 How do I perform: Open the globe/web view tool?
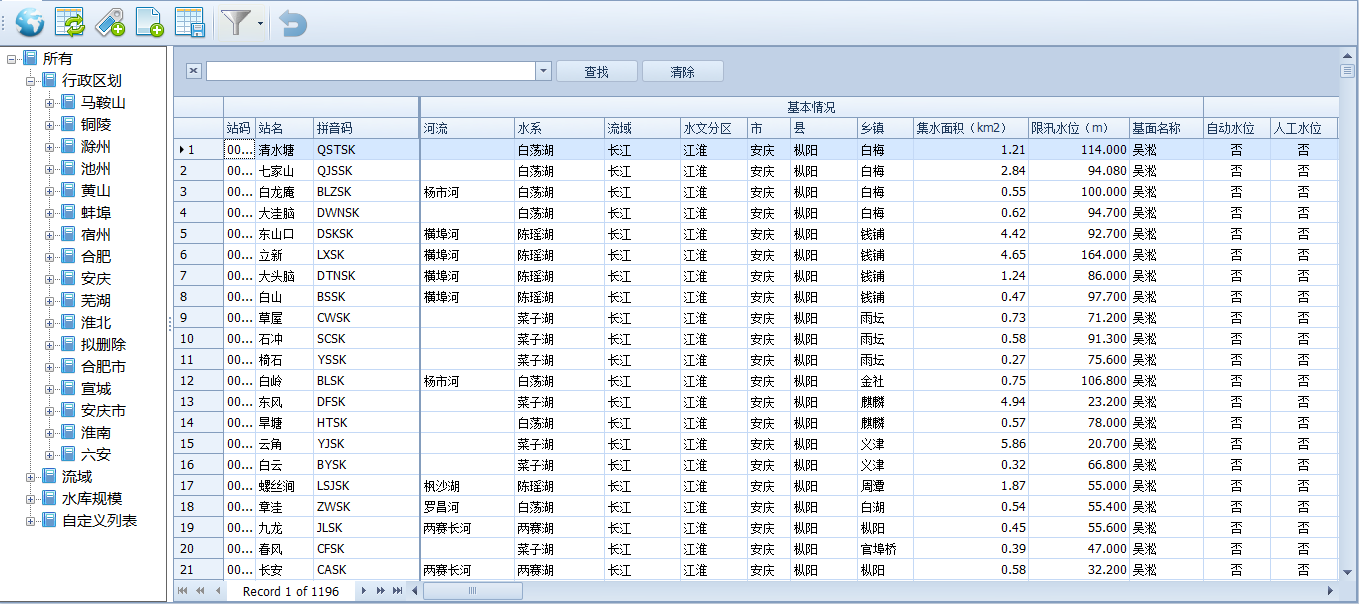point(28,21)
